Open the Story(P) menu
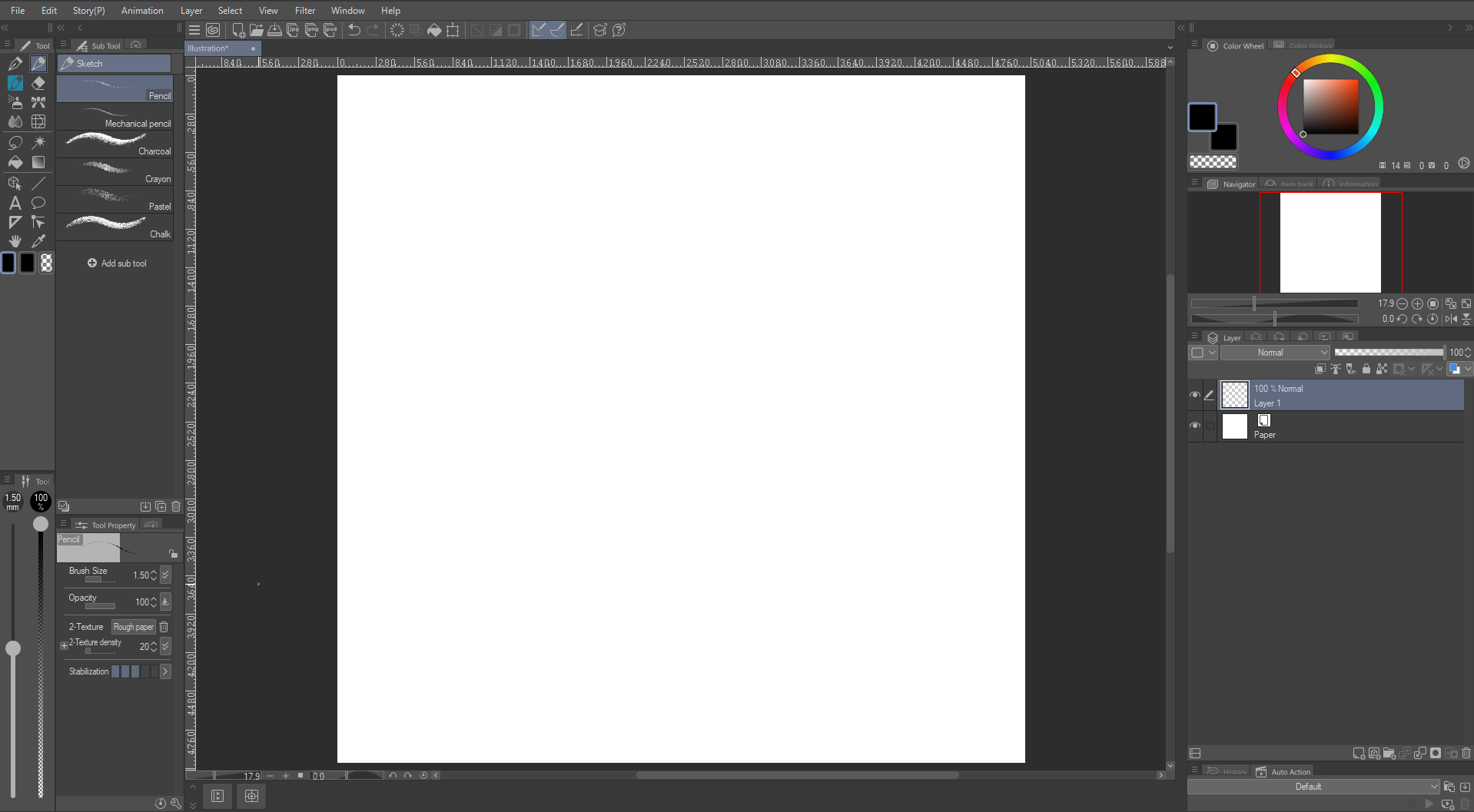Viewport: 1474px width, 812px height. [x=89, y=11]
